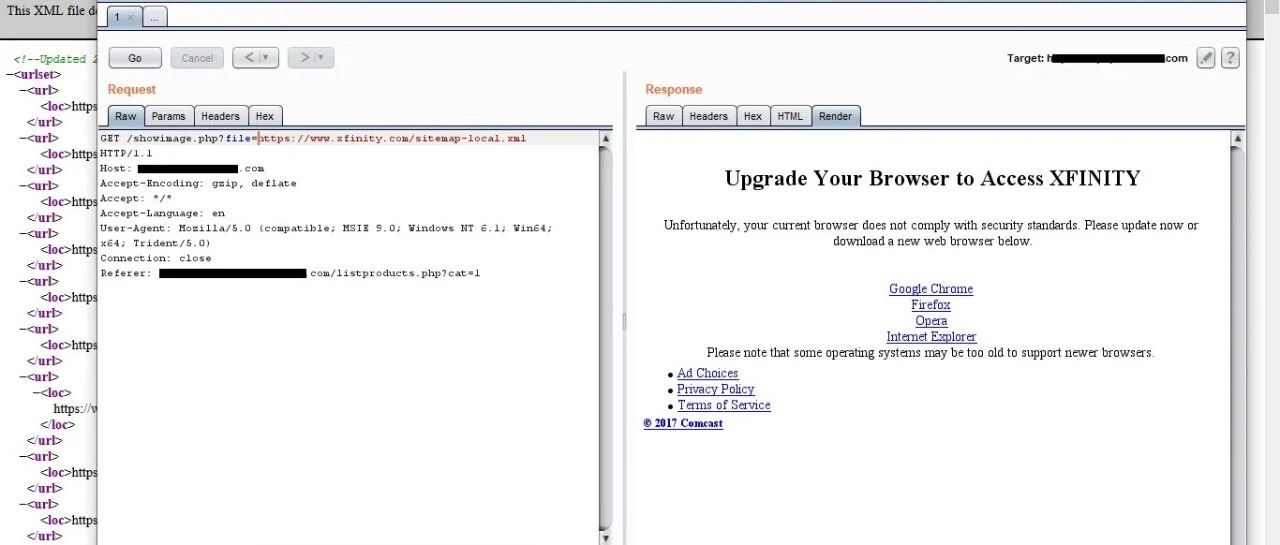Collapse the urlset node in XML tree
Image resolution: width=1280 pixels, height=545 pixels.
10,74
